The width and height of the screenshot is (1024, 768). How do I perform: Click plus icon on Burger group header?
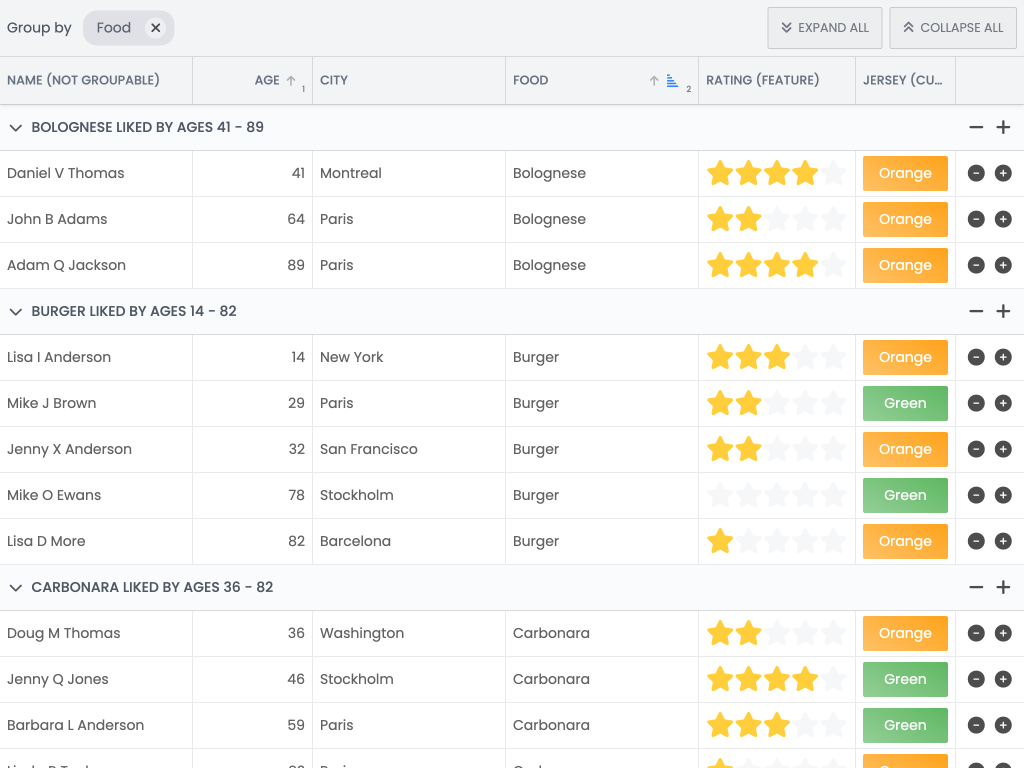pos(1004,312)
